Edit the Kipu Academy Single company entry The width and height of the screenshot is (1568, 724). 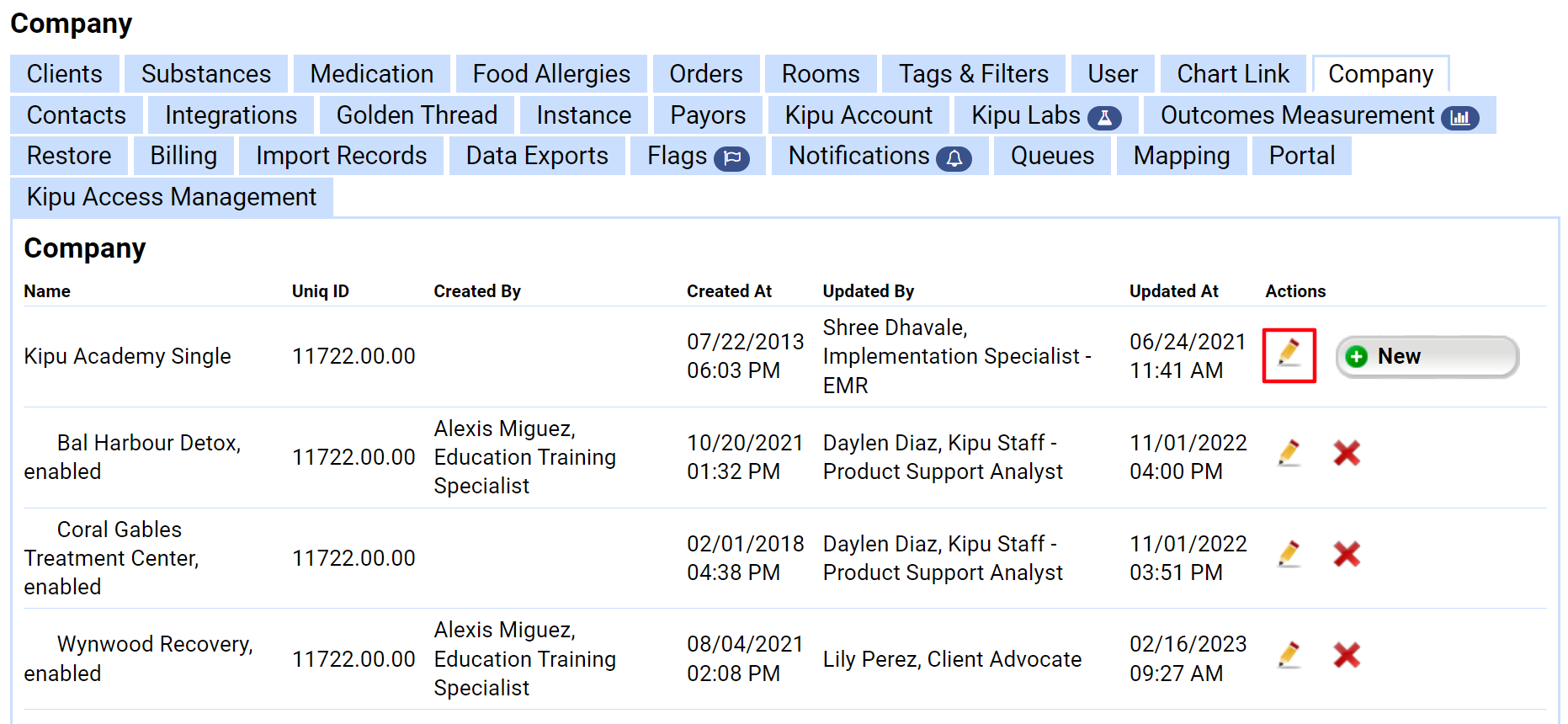(1289, 355)
